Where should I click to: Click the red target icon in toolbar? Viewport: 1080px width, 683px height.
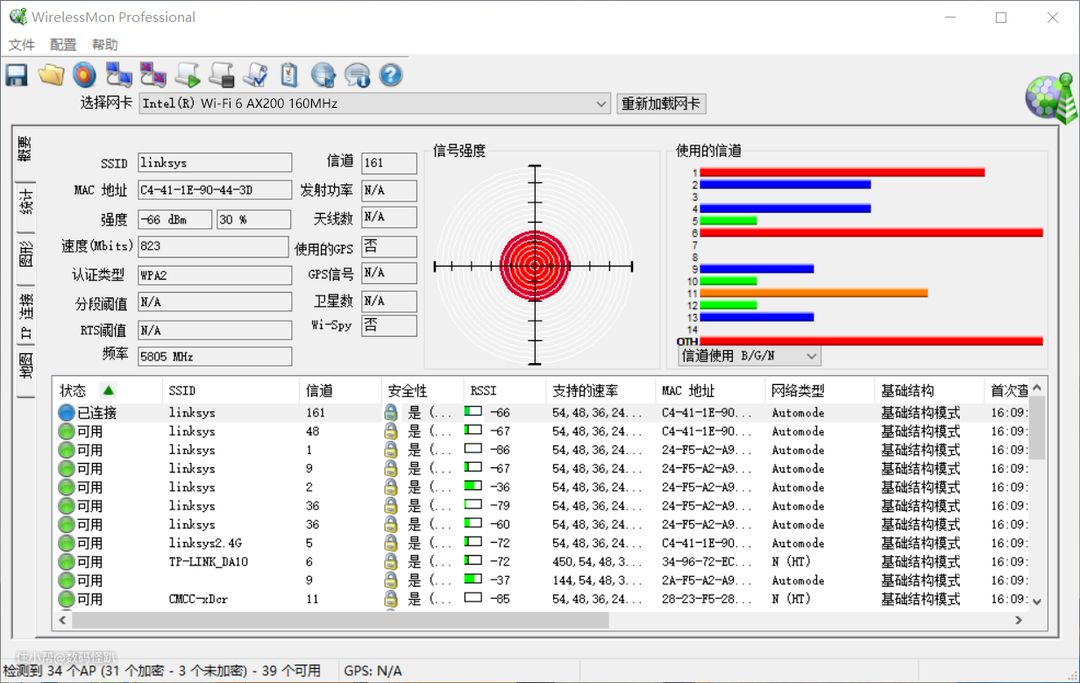click(84, 75)
